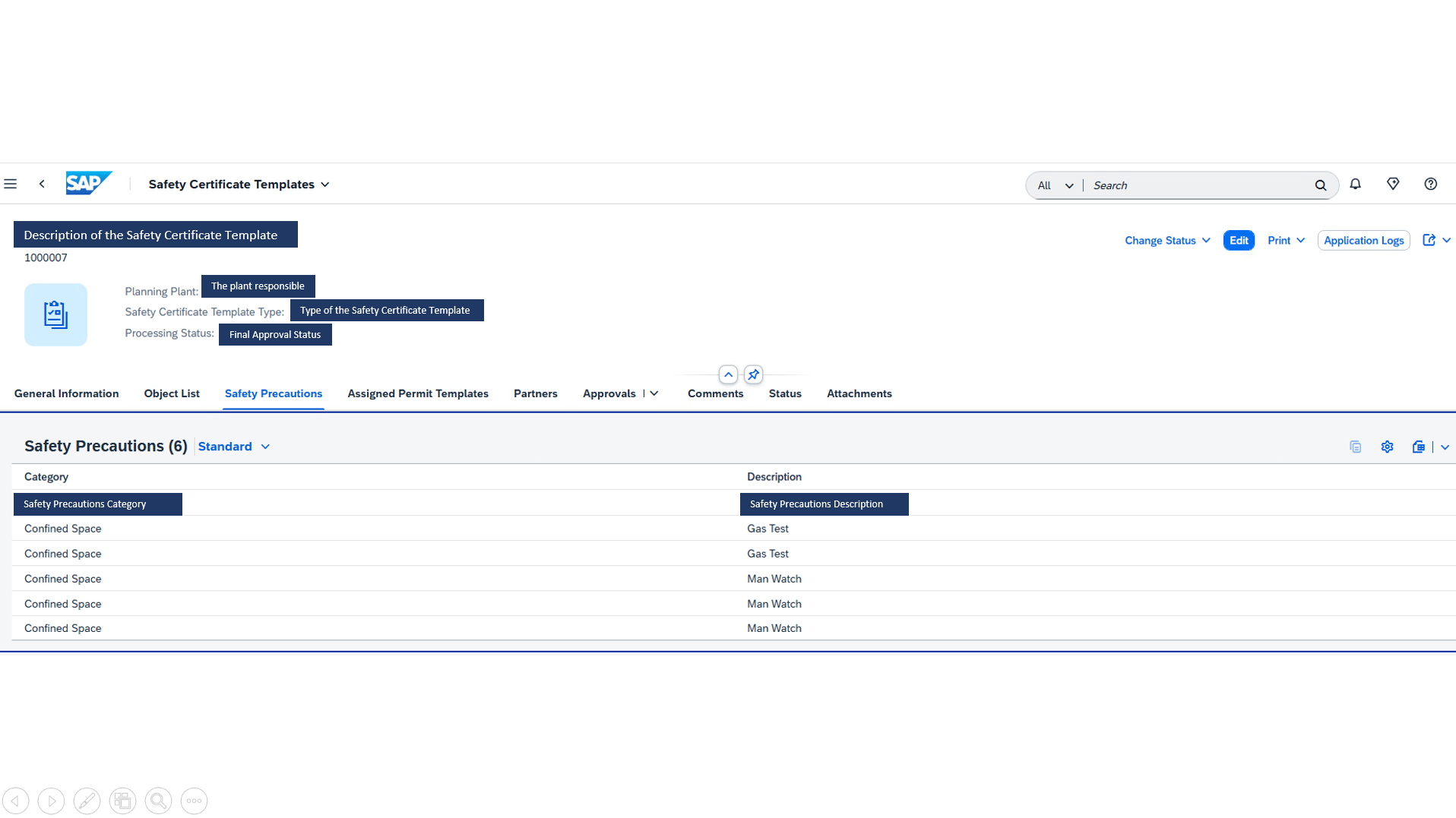The width and height of the screenshot is (1456, 818).
Task: Click the Edit button
Action: pyautogui.click(x=1239, y=240)
